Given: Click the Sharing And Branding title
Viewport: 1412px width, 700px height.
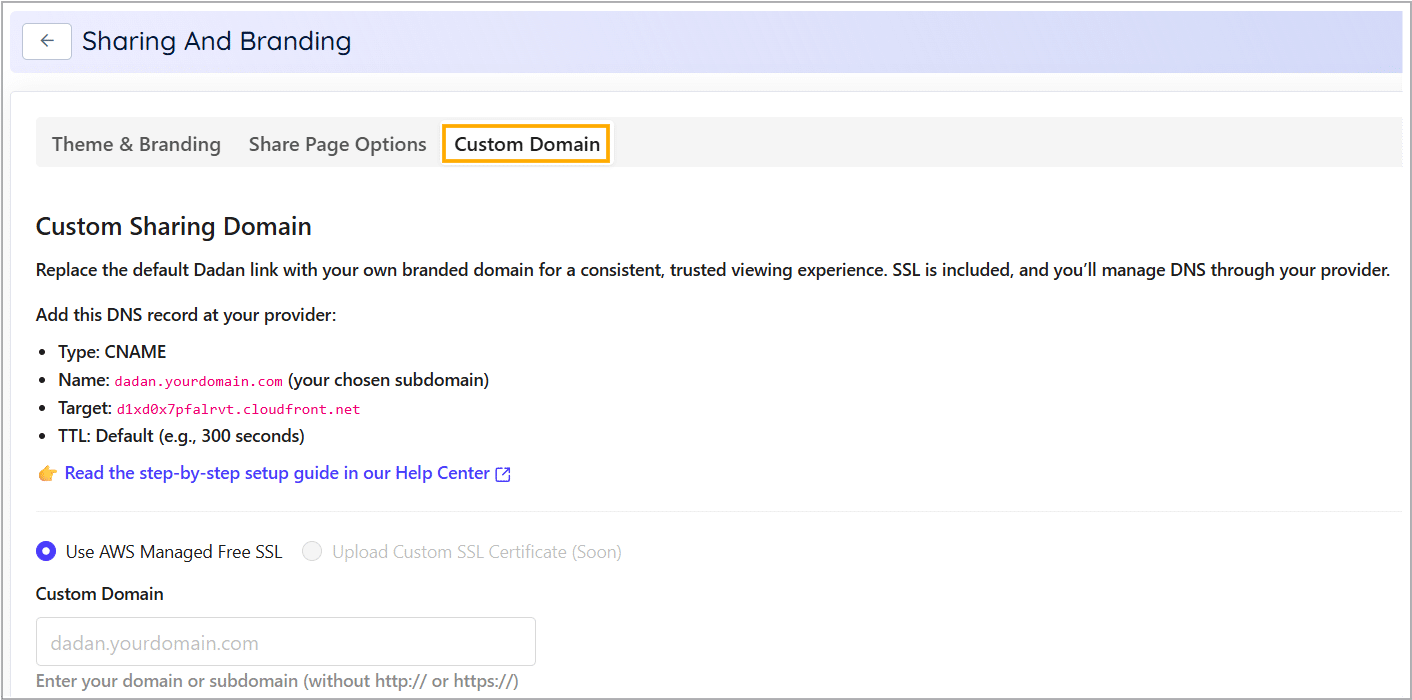Looking at the screenshot, I should 217,41.
